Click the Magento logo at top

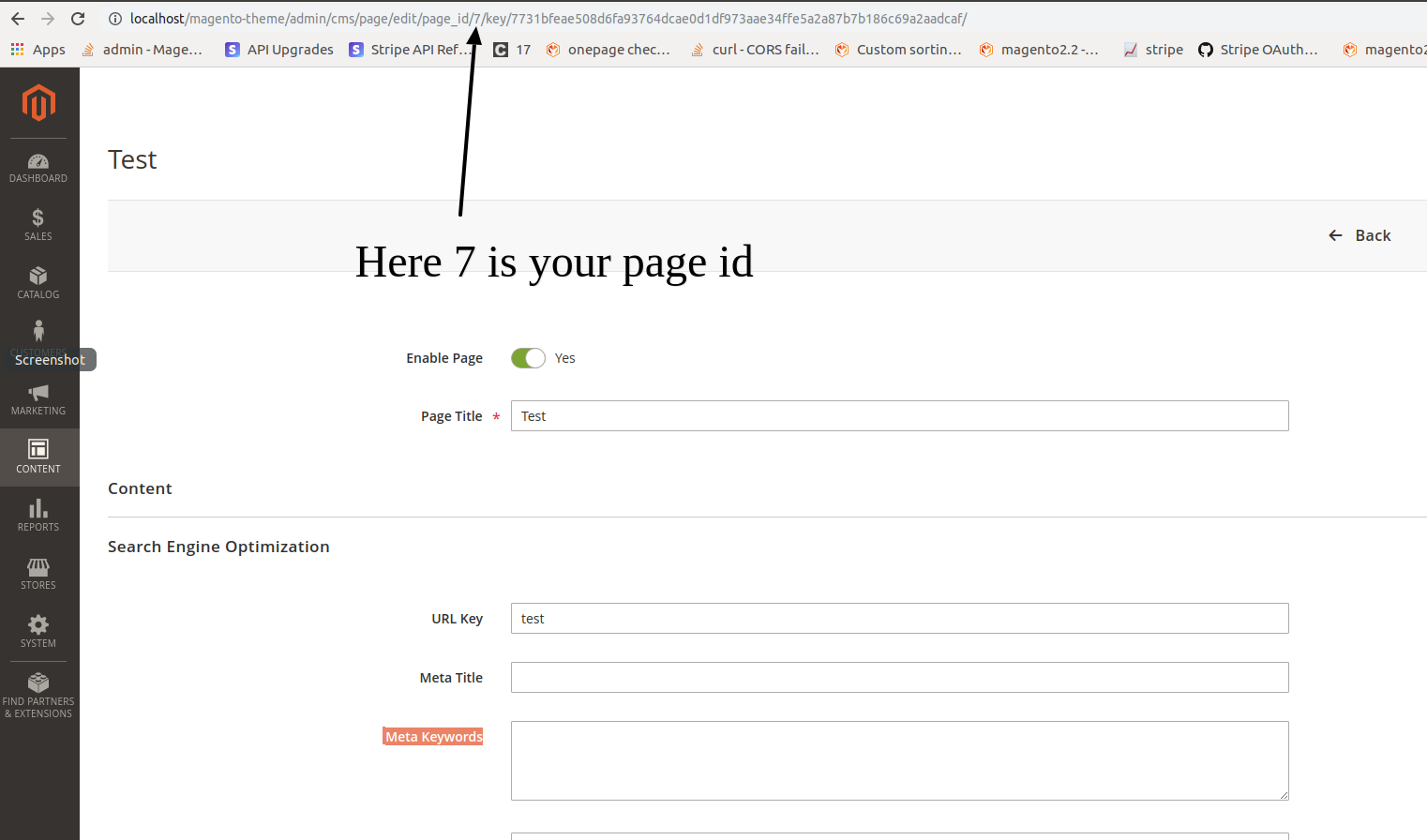click(x=38, y=103)
